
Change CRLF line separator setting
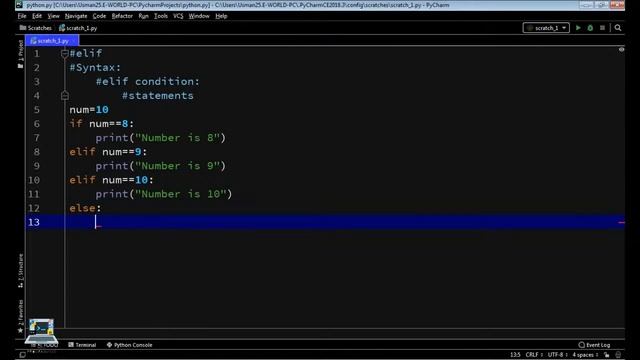click(x=533, y=355)
